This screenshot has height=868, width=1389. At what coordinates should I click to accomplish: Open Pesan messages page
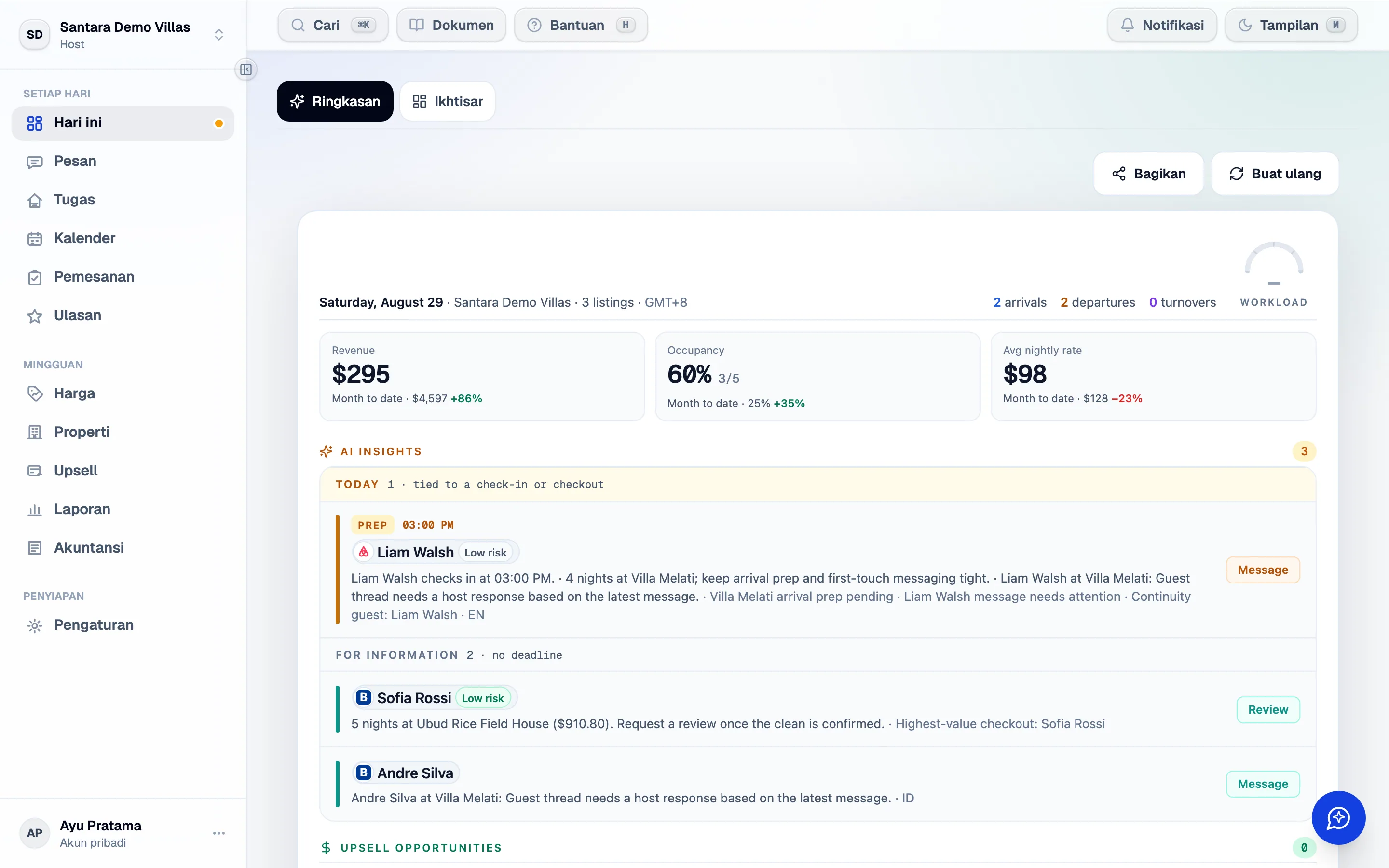pyautogui.click(x=123, y=162)
